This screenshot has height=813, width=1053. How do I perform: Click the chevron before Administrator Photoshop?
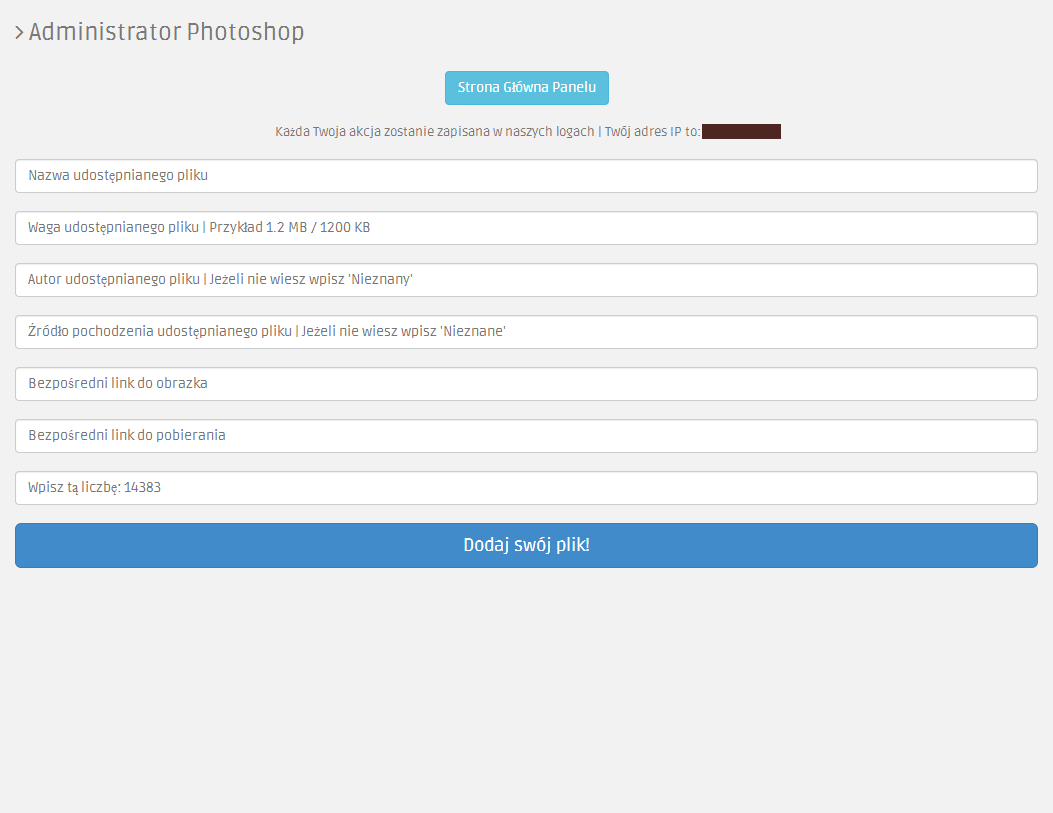(19, 32)
